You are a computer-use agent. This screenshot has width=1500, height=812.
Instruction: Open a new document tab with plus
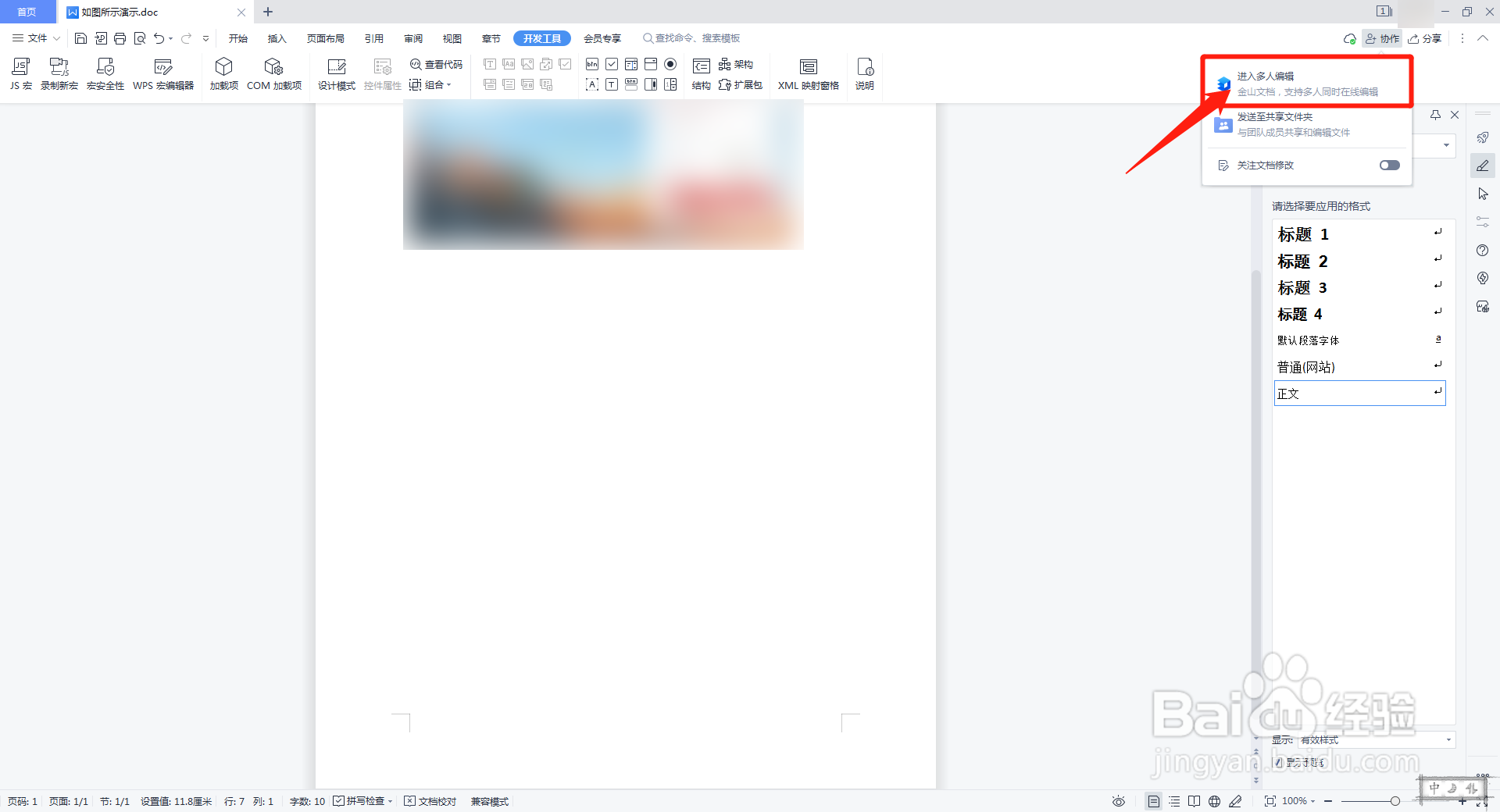point(268,12)
